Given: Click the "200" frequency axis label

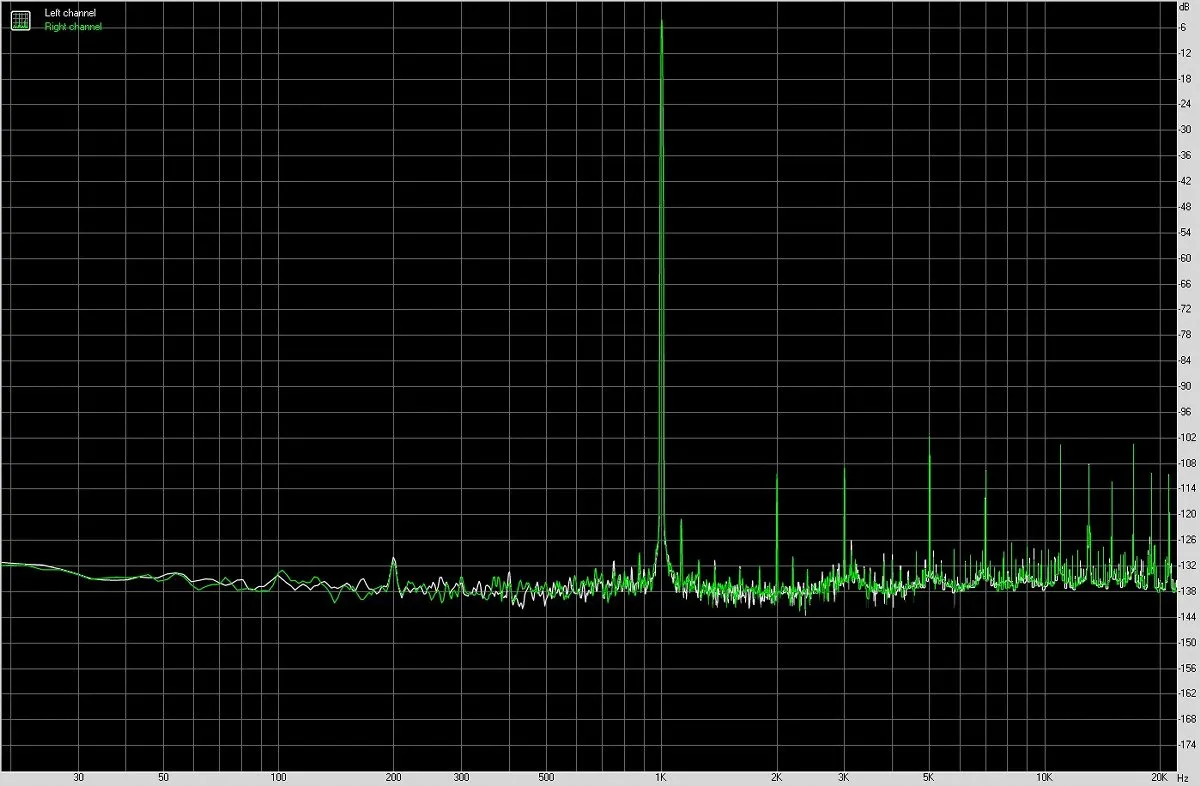Looking at the screenshot, I should click(393, 777).
